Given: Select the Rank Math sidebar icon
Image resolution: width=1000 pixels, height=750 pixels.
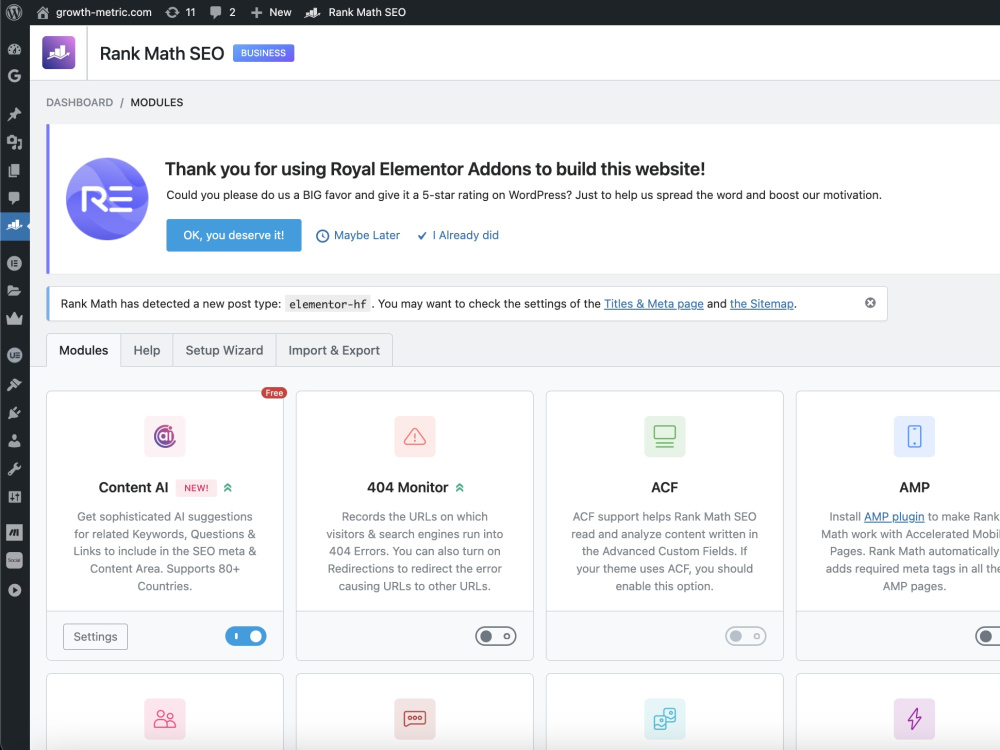Looking at the screenshot, I should pyautogui.click(x=14, y=225).
